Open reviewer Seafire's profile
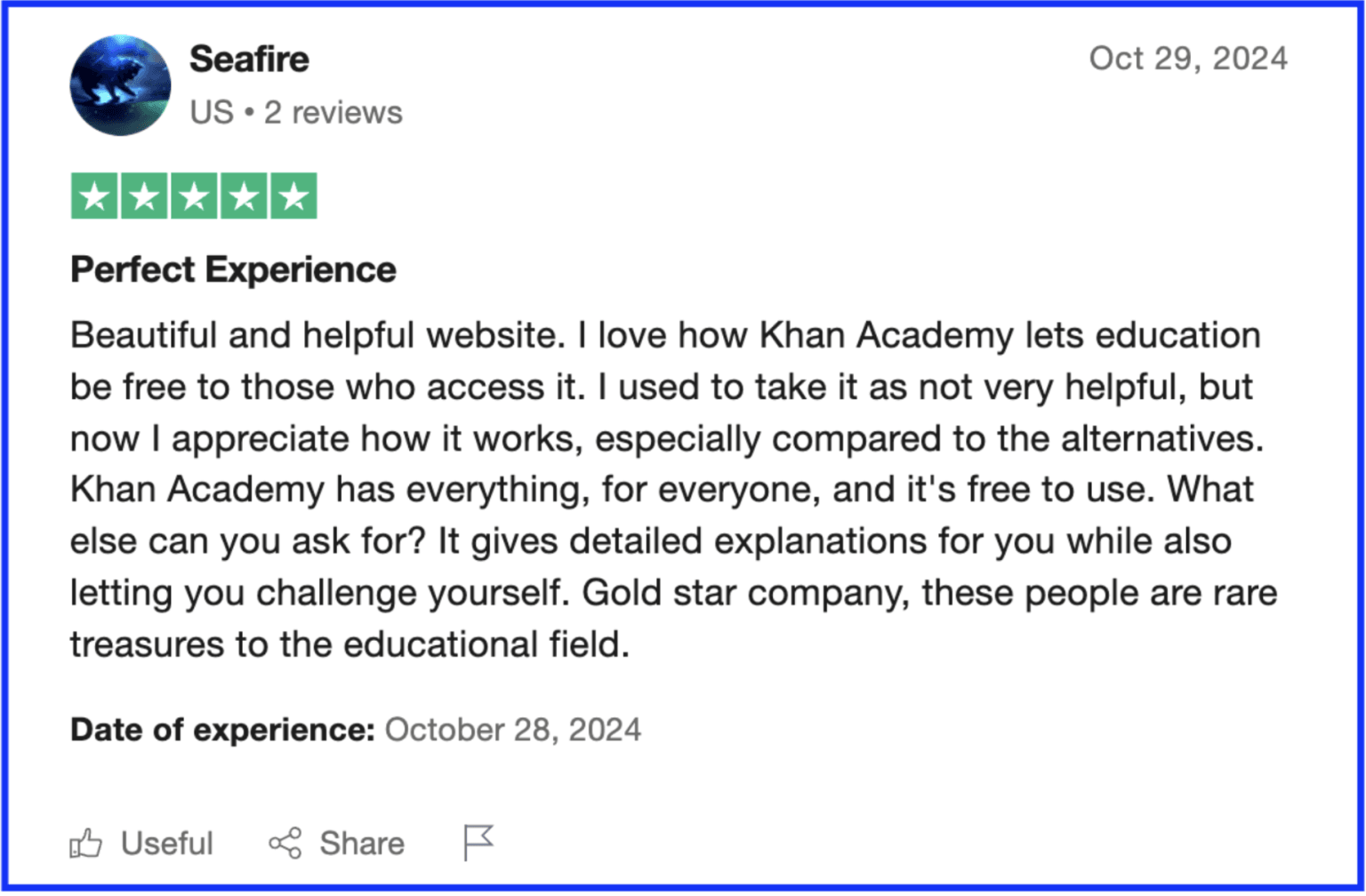Image resolution: width=1366 pixels, height=896 pixels. point(250,59)
